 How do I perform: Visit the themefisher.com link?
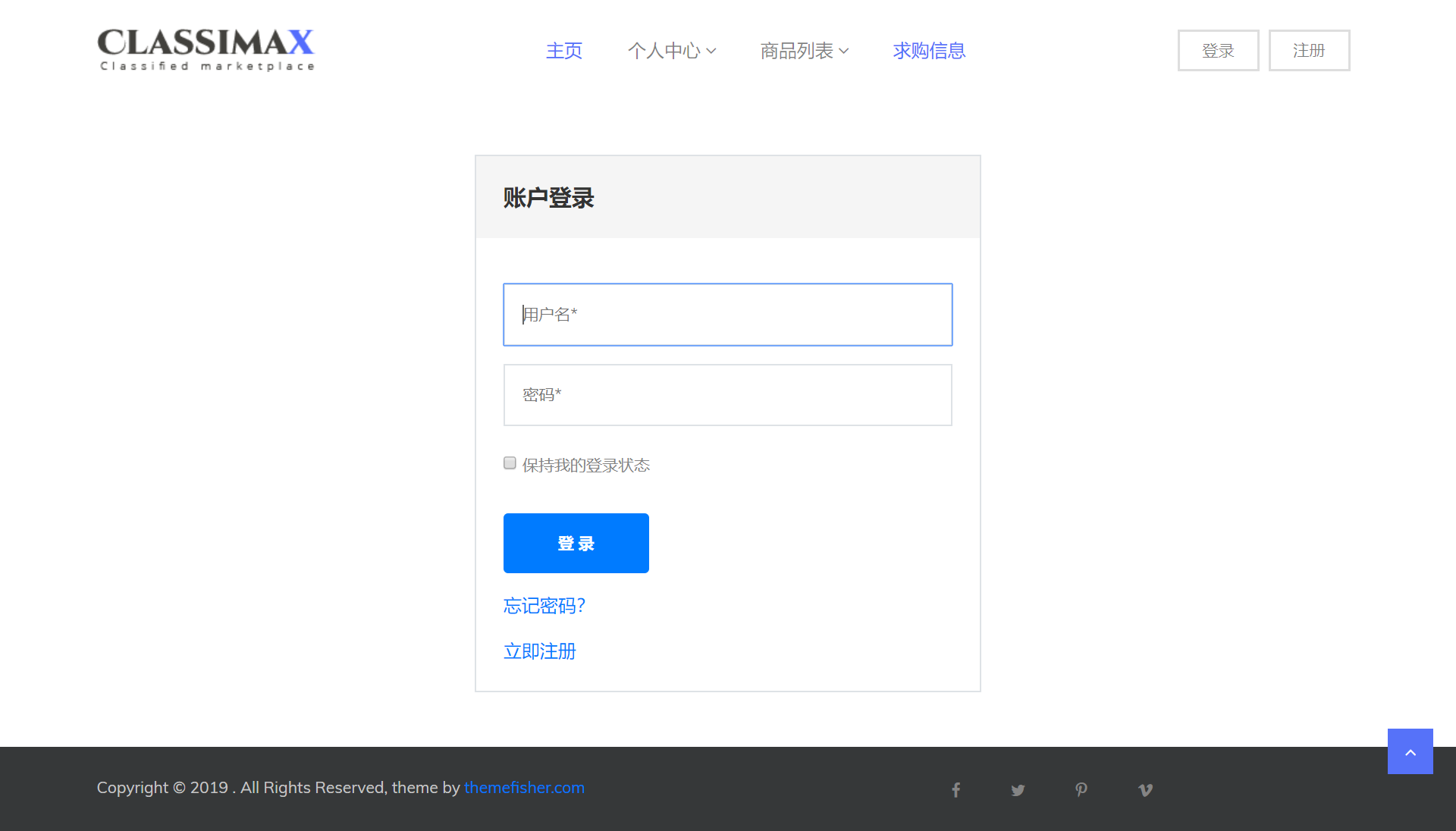pyautogui.click(x=524, y=788)
